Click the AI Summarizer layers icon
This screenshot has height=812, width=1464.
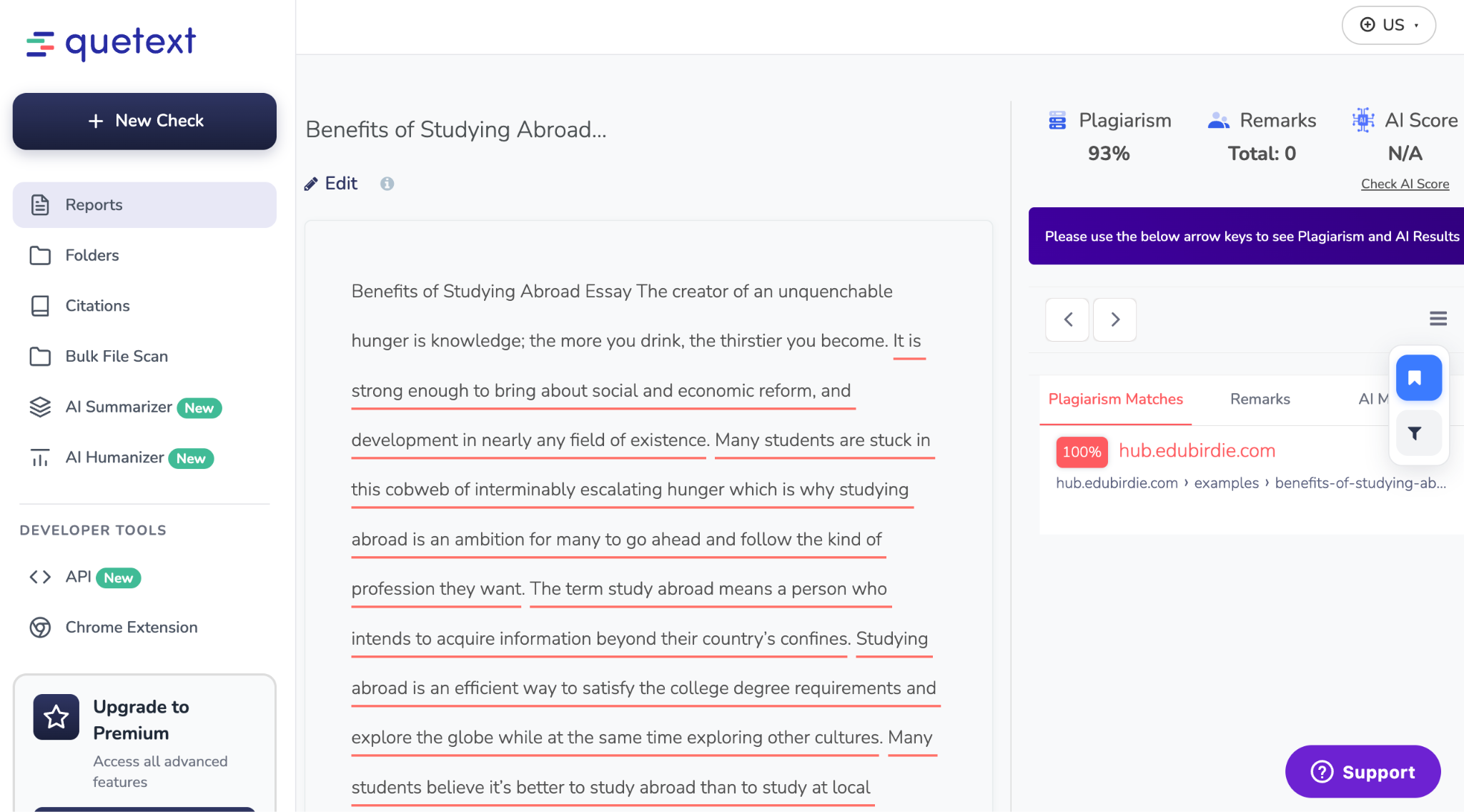[40, 407]
